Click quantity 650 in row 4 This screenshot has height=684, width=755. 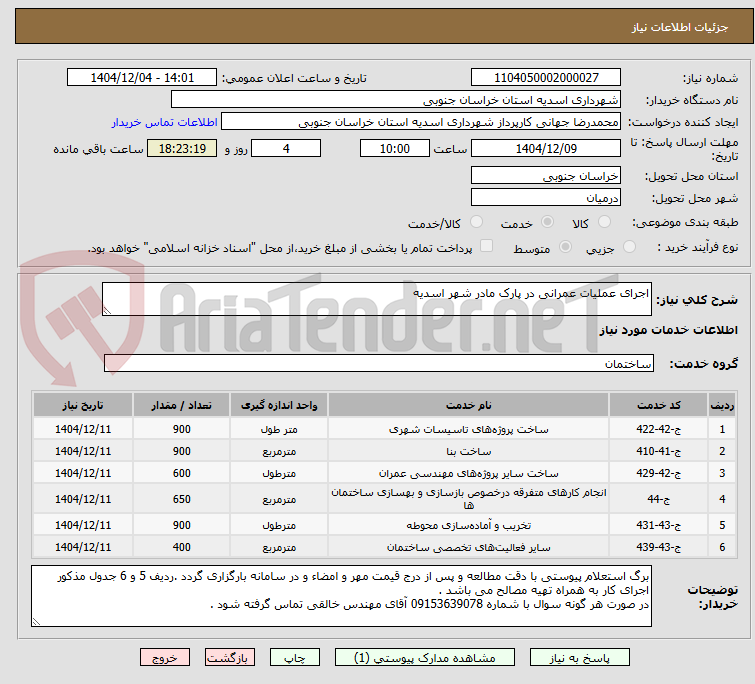click(x=182, y=499)
